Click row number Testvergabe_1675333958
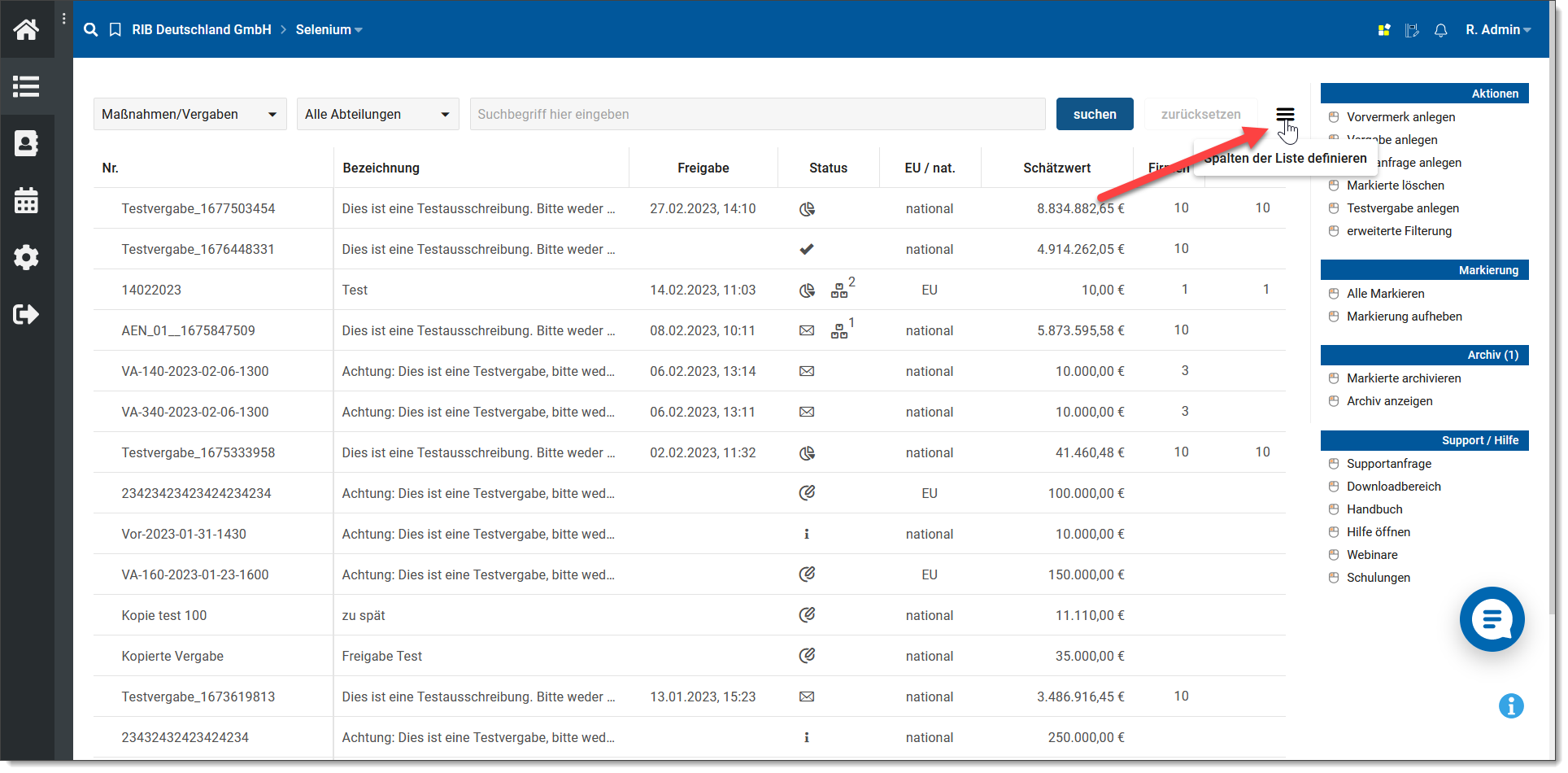 (x=198, y=452)
